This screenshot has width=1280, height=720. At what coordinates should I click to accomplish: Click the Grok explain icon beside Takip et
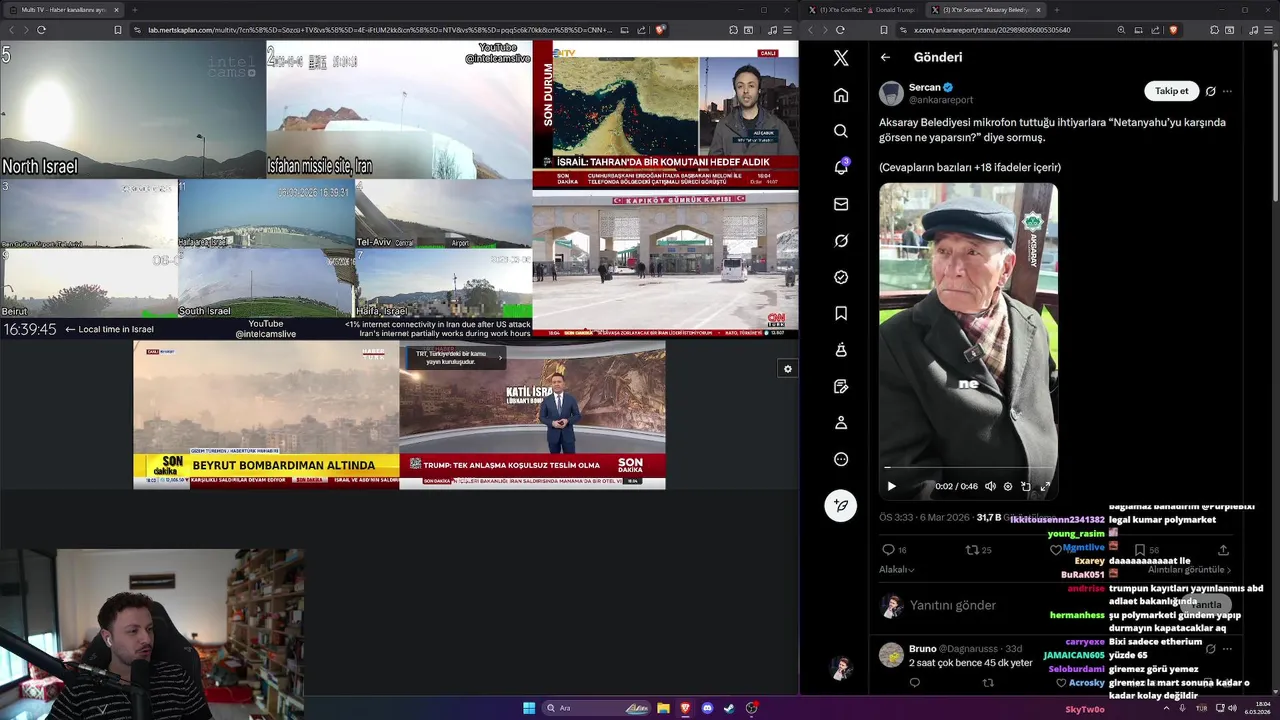click(1210, 91)
